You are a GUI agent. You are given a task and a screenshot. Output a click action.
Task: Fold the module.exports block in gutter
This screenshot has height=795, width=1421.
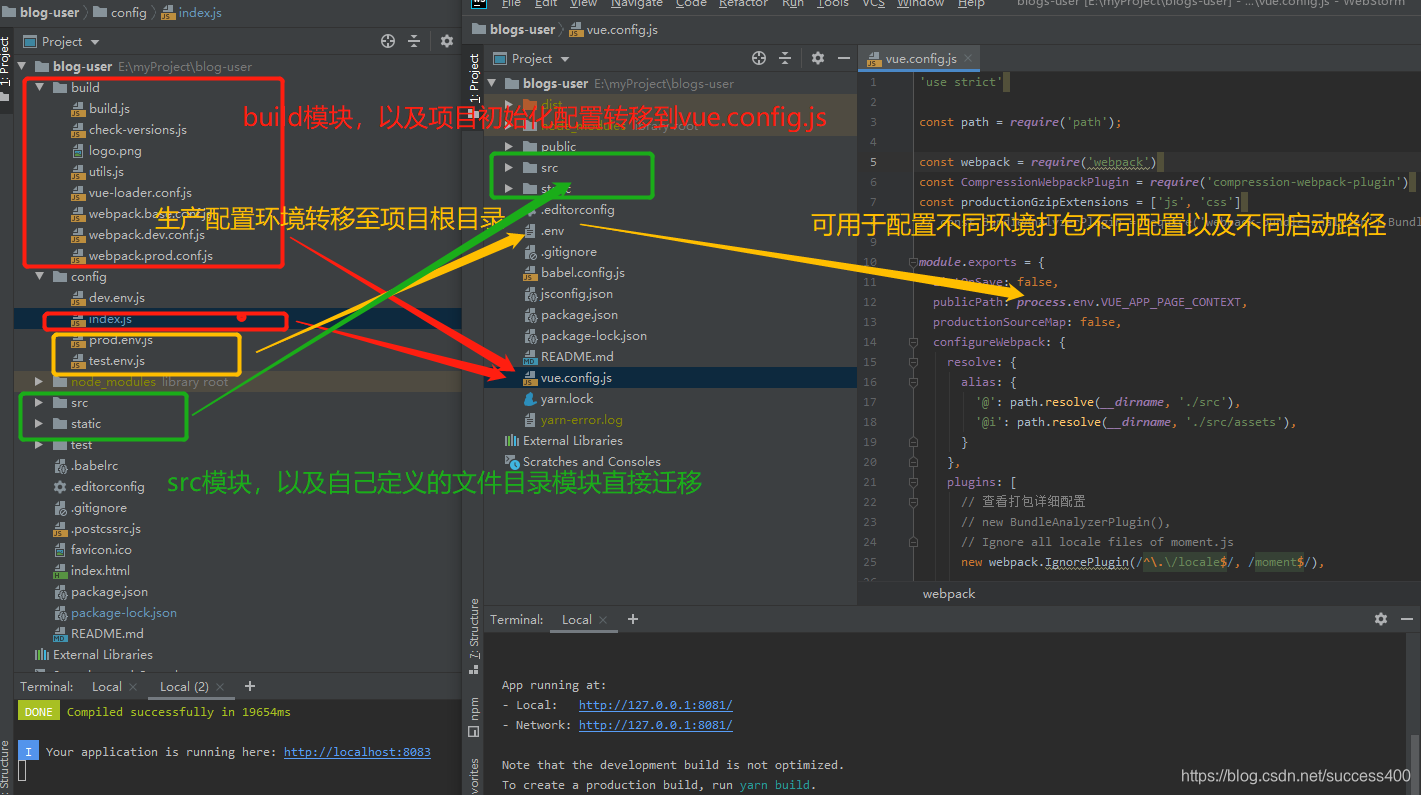[x=912, y=262]
